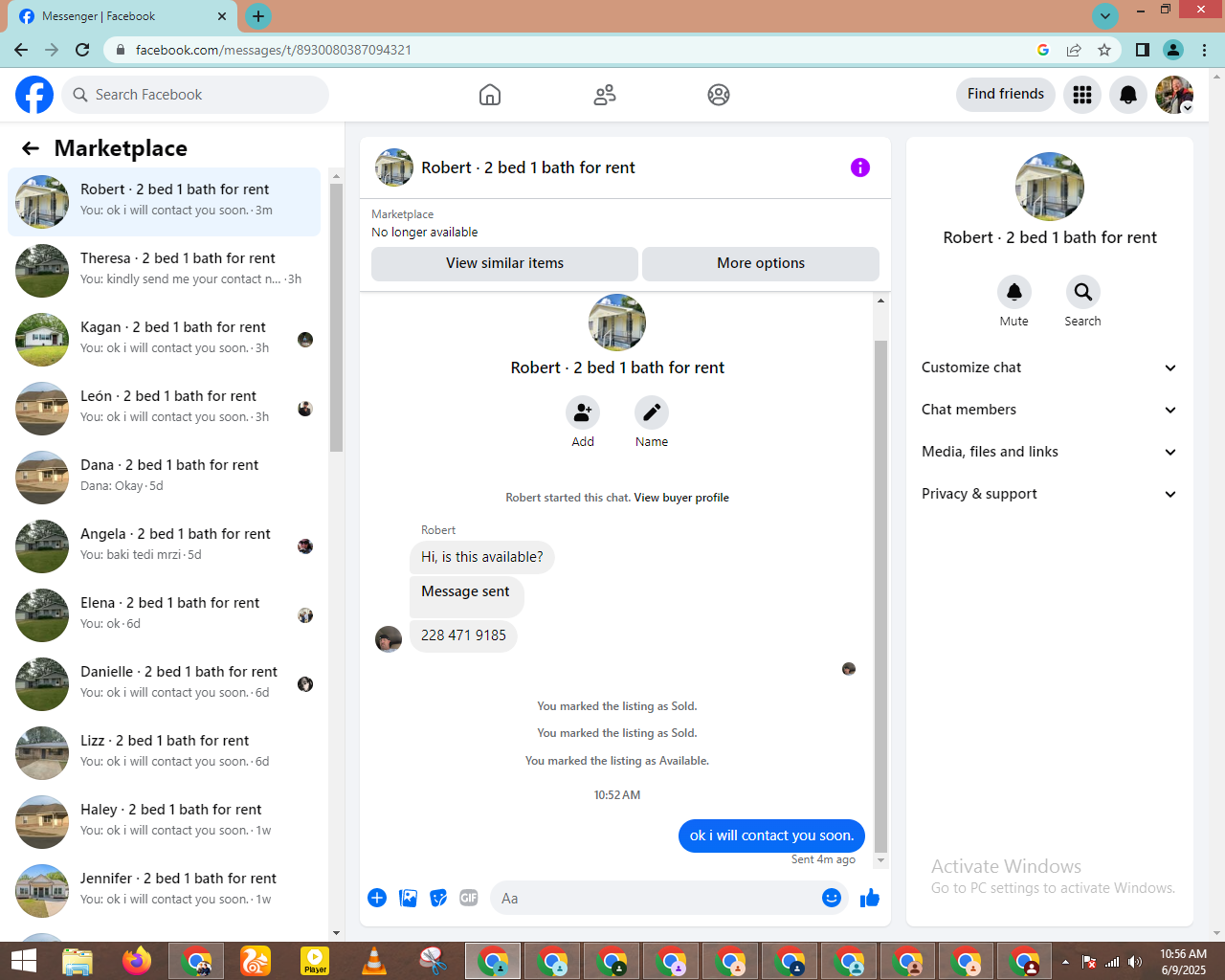This screenshot has width=1225, height=980.
Task: Open more actions plus icon
Action: 377,898
